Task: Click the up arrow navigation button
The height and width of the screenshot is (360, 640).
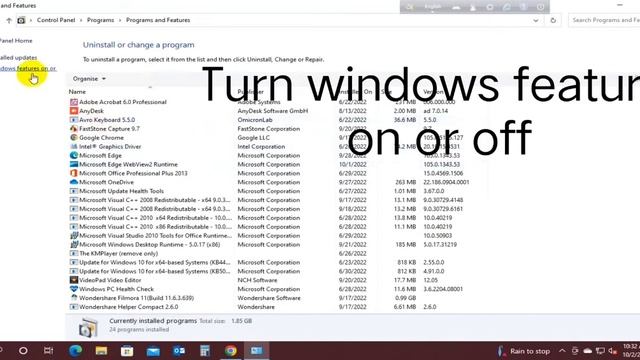Action: [x=9, y=20]
